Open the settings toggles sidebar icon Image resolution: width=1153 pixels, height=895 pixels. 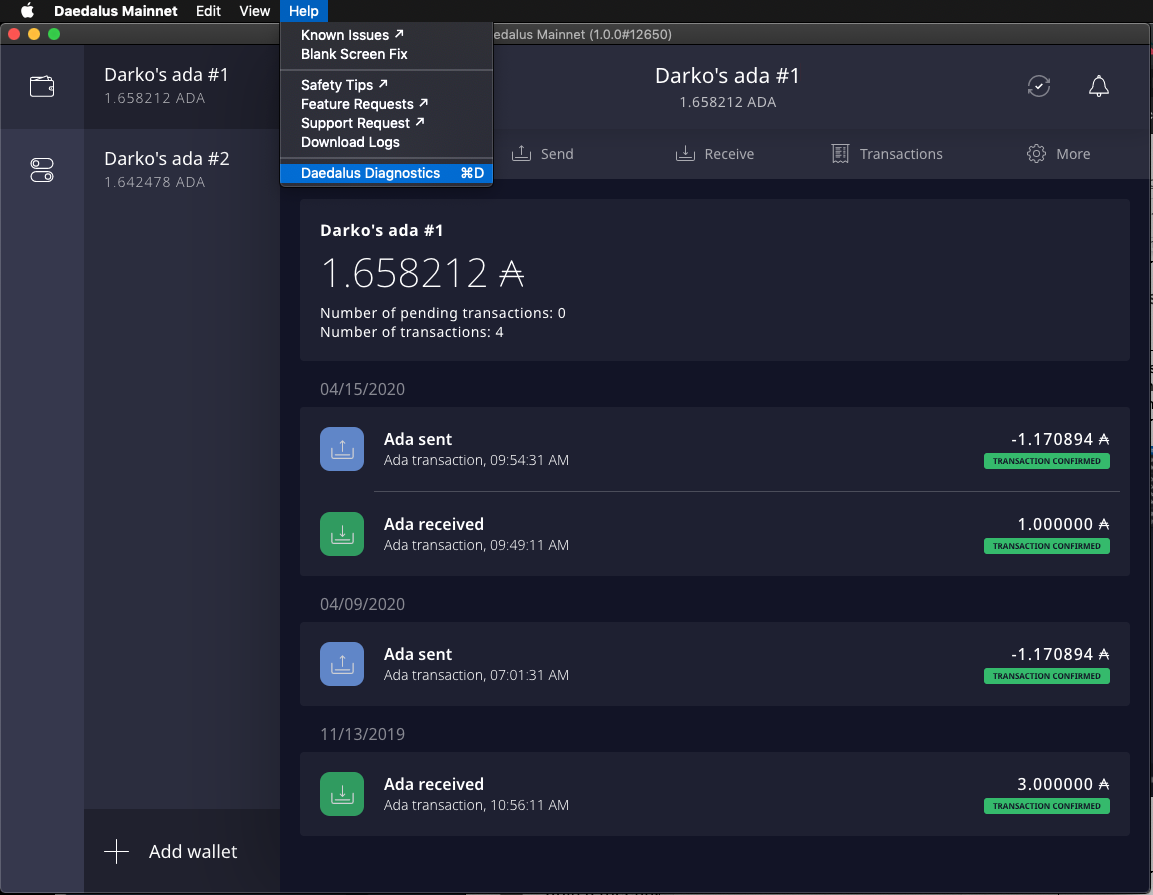[42, 170]
